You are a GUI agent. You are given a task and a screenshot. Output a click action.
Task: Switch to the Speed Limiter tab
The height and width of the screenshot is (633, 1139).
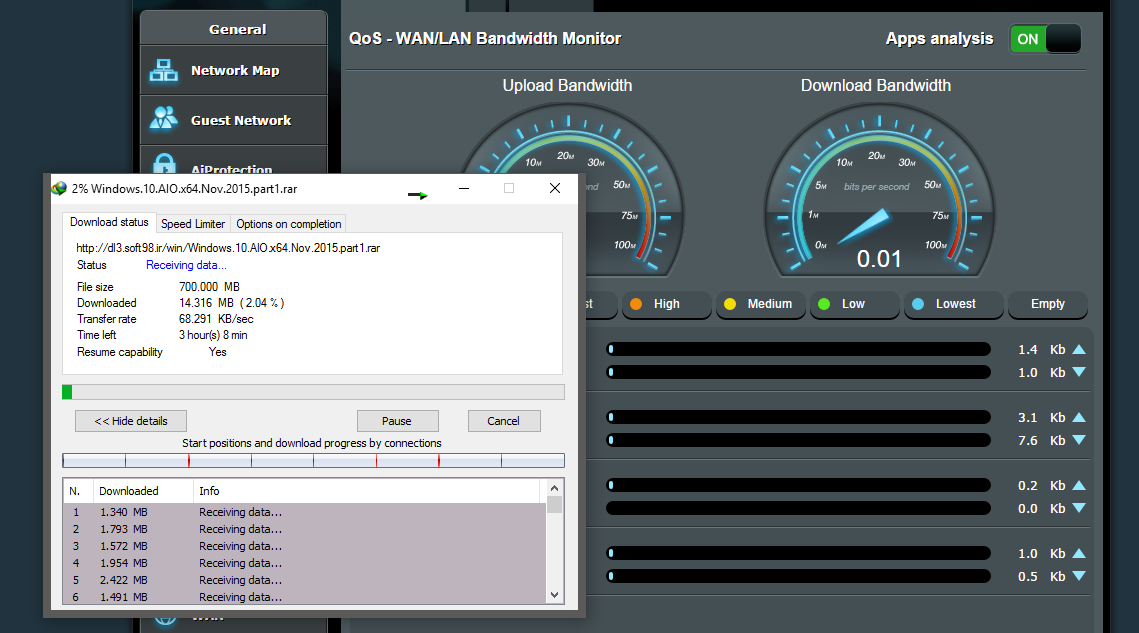(192, 224)
